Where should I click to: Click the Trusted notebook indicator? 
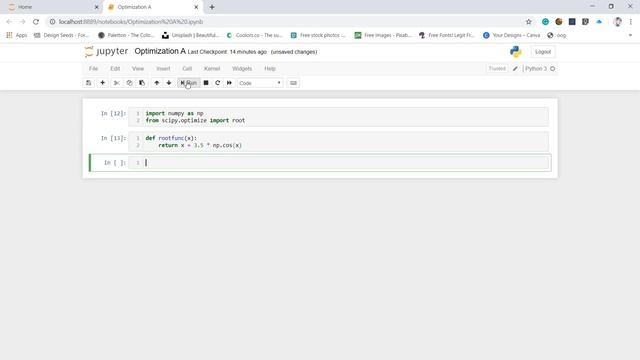[x=497, y=69]
